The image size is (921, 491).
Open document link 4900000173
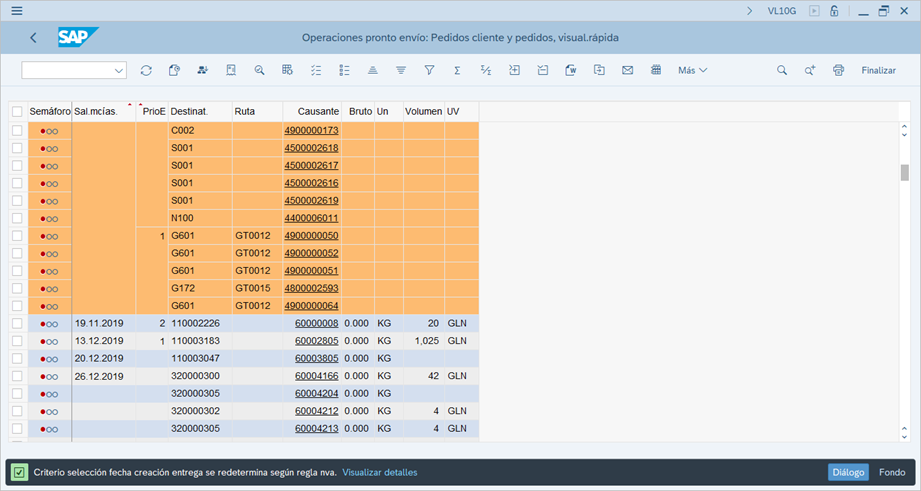pyautogui.click(x=311, y=131)
